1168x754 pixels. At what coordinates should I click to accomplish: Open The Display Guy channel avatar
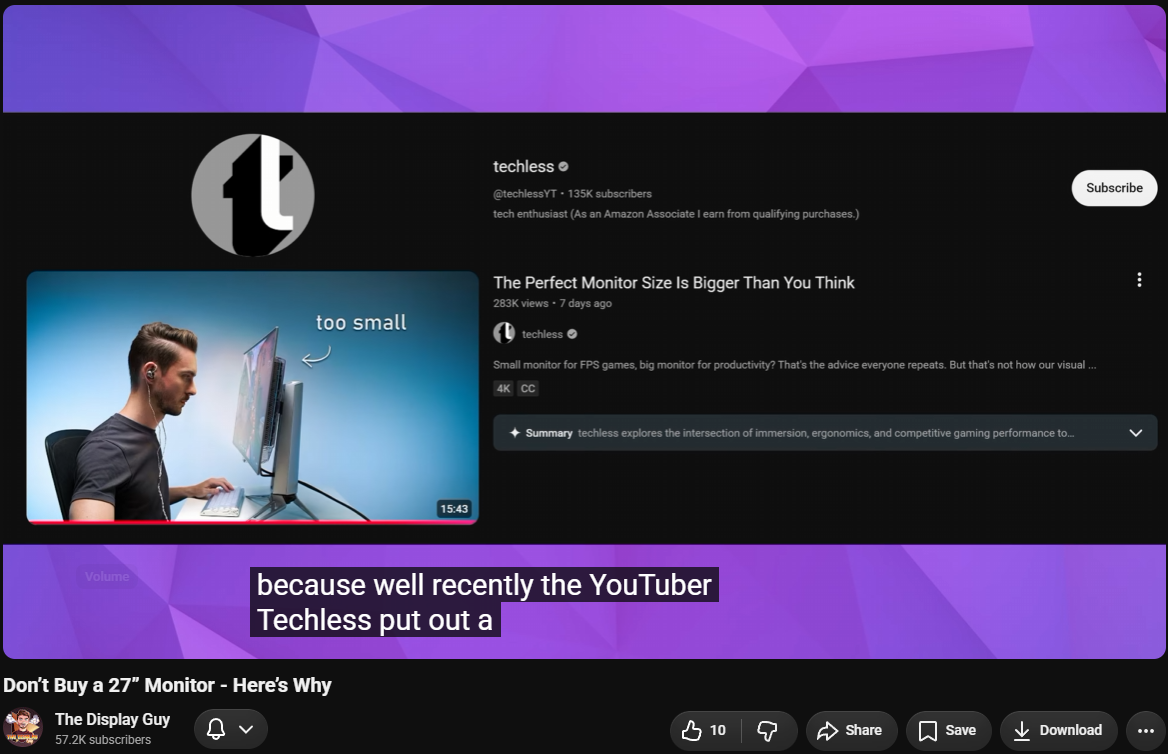23,728
